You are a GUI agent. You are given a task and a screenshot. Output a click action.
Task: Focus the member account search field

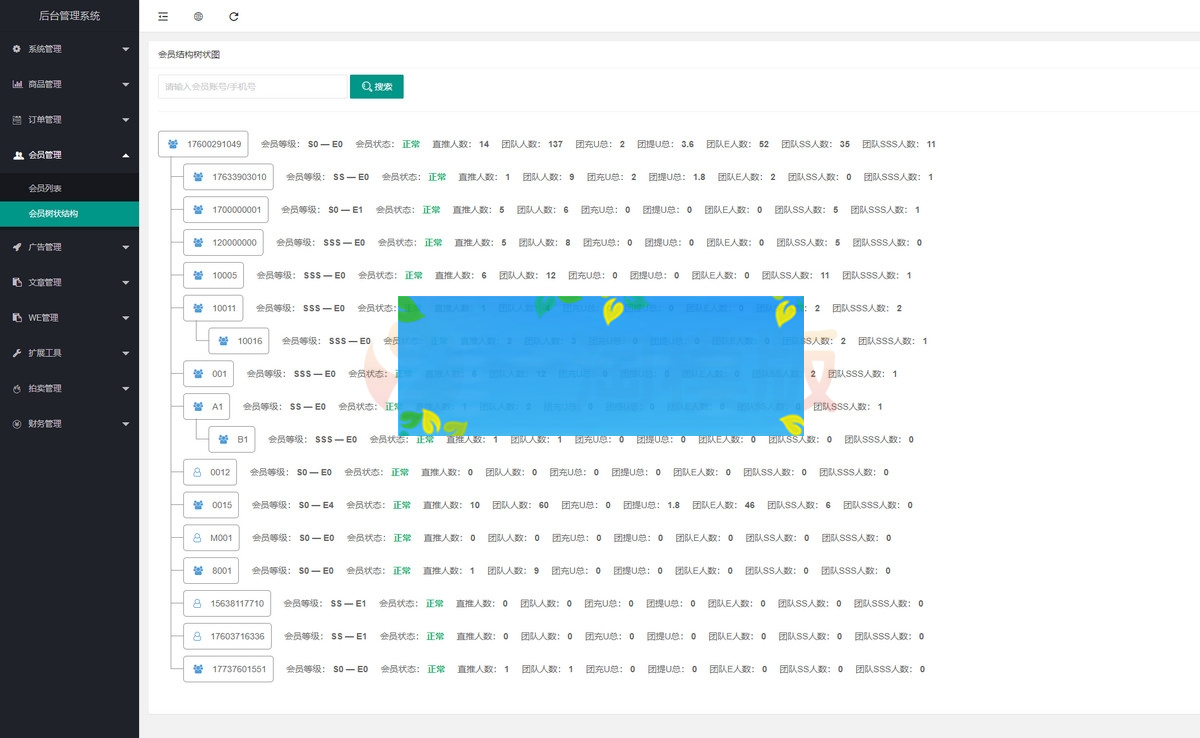(x=252, y=87)
